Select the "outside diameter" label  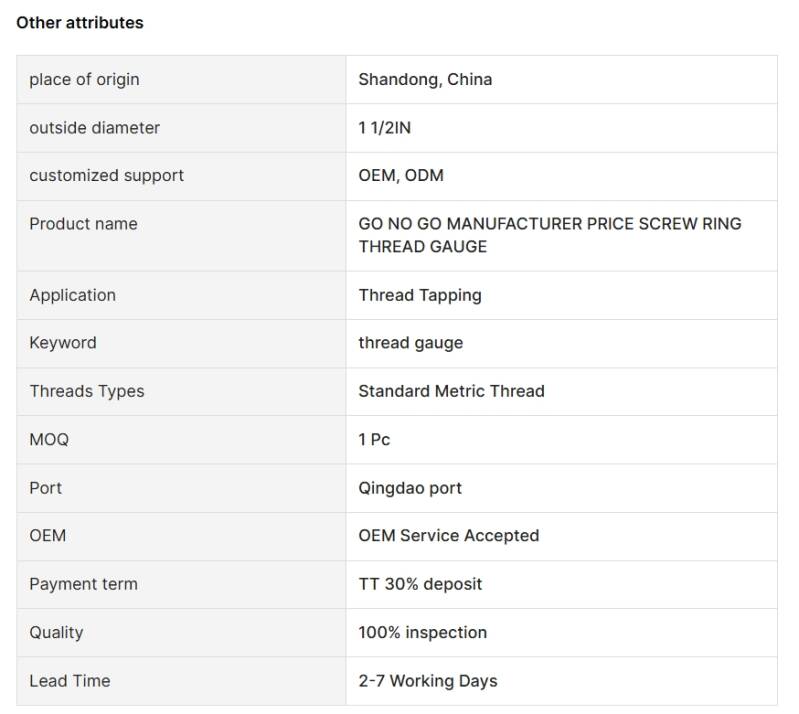(94, 127)
